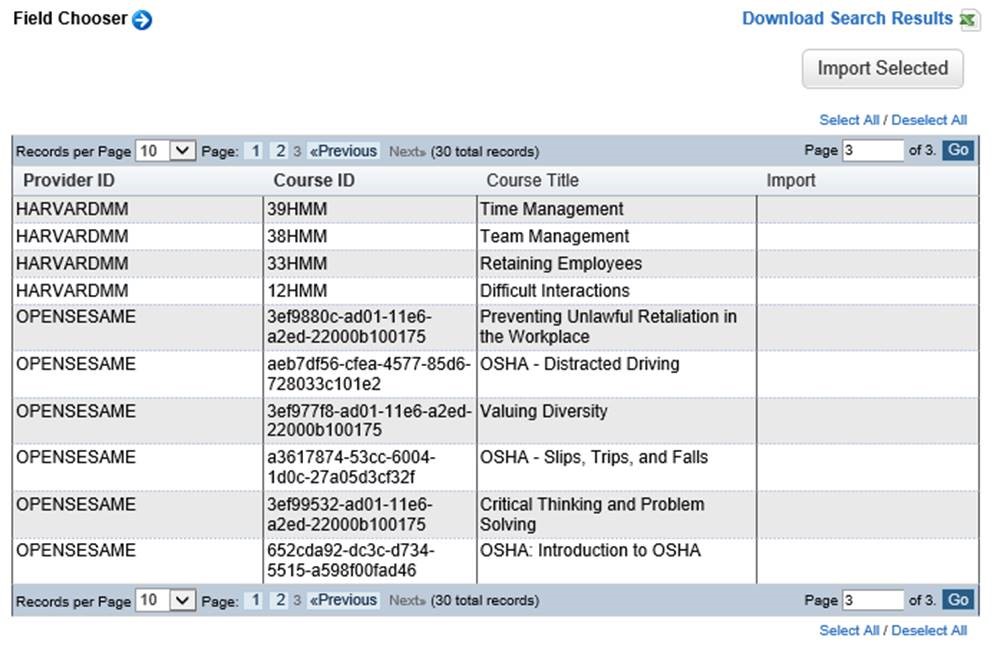
Task: Click the Provider ID column header
Action: [69, 181]
